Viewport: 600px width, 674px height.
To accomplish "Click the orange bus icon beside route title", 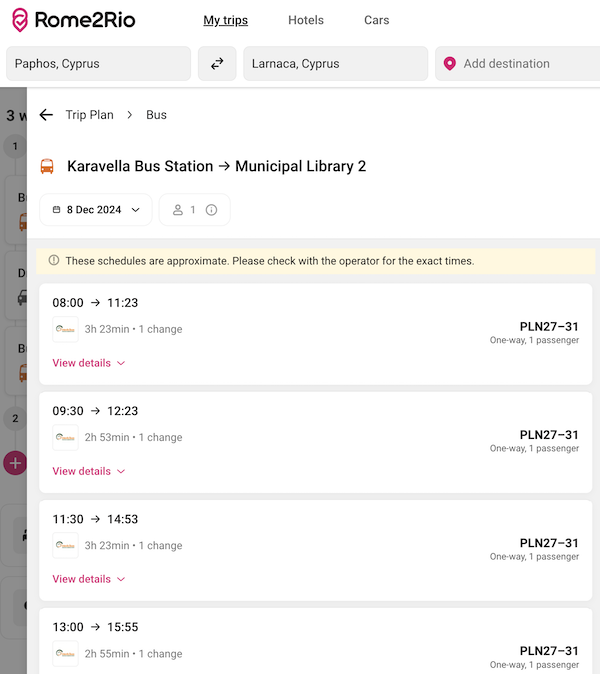I will coord(47,166).
